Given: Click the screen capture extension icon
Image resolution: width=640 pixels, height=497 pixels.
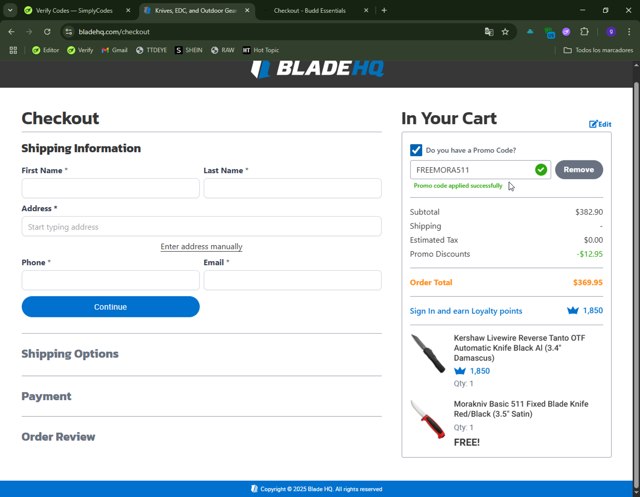Looking at the screenshot, I should pos(549,32).
